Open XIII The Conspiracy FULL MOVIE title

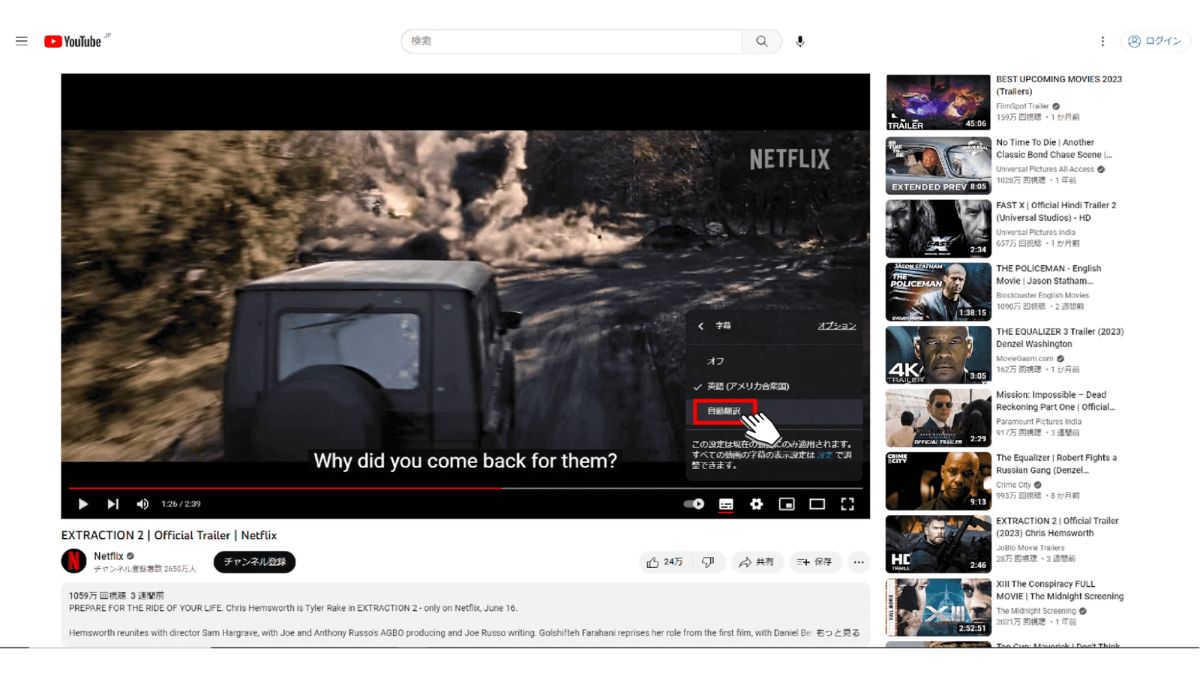[x=1060, y=590]
